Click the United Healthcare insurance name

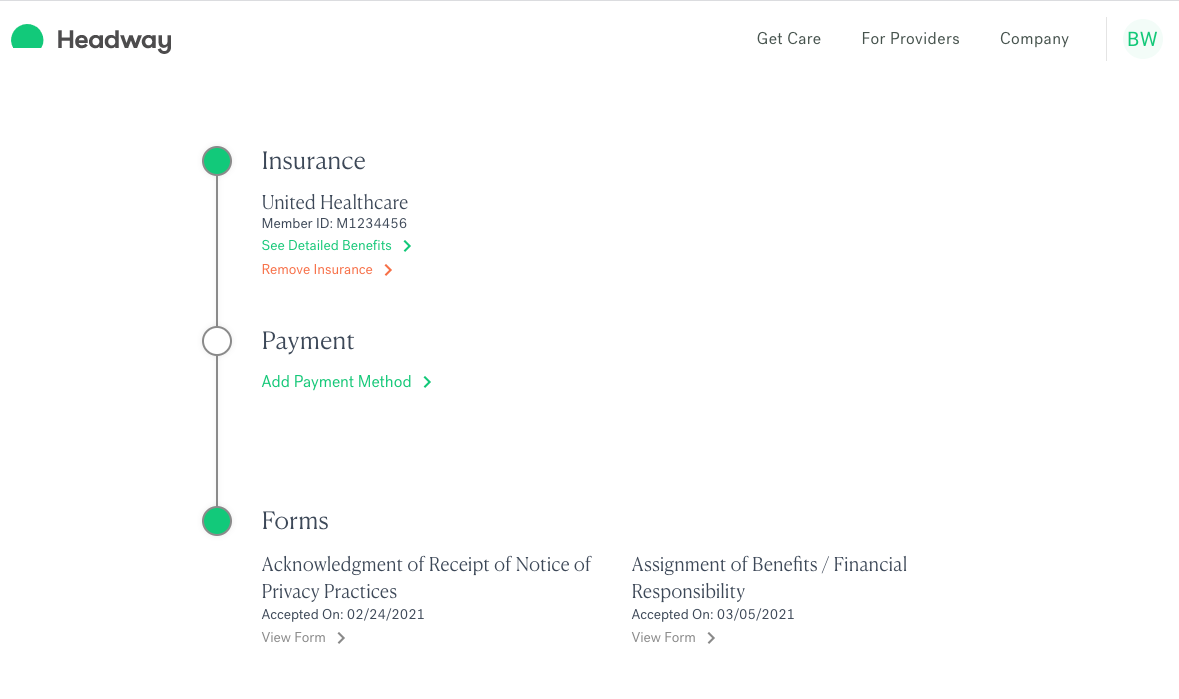click(335, 202)
